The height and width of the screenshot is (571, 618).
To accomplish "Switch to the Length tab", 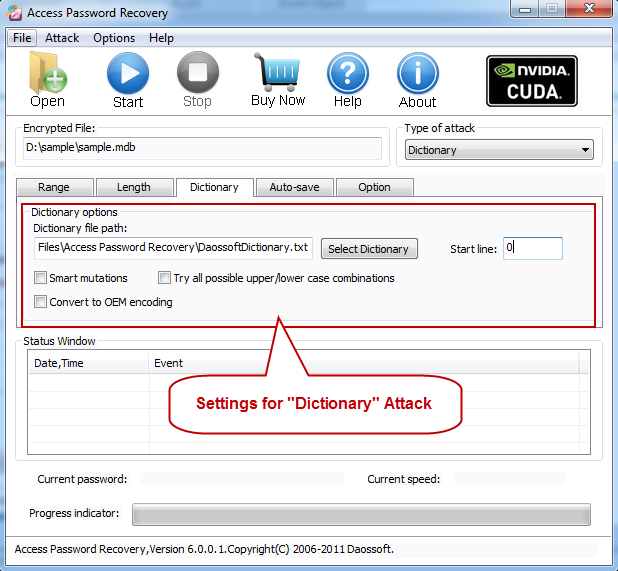I will 134,187.
